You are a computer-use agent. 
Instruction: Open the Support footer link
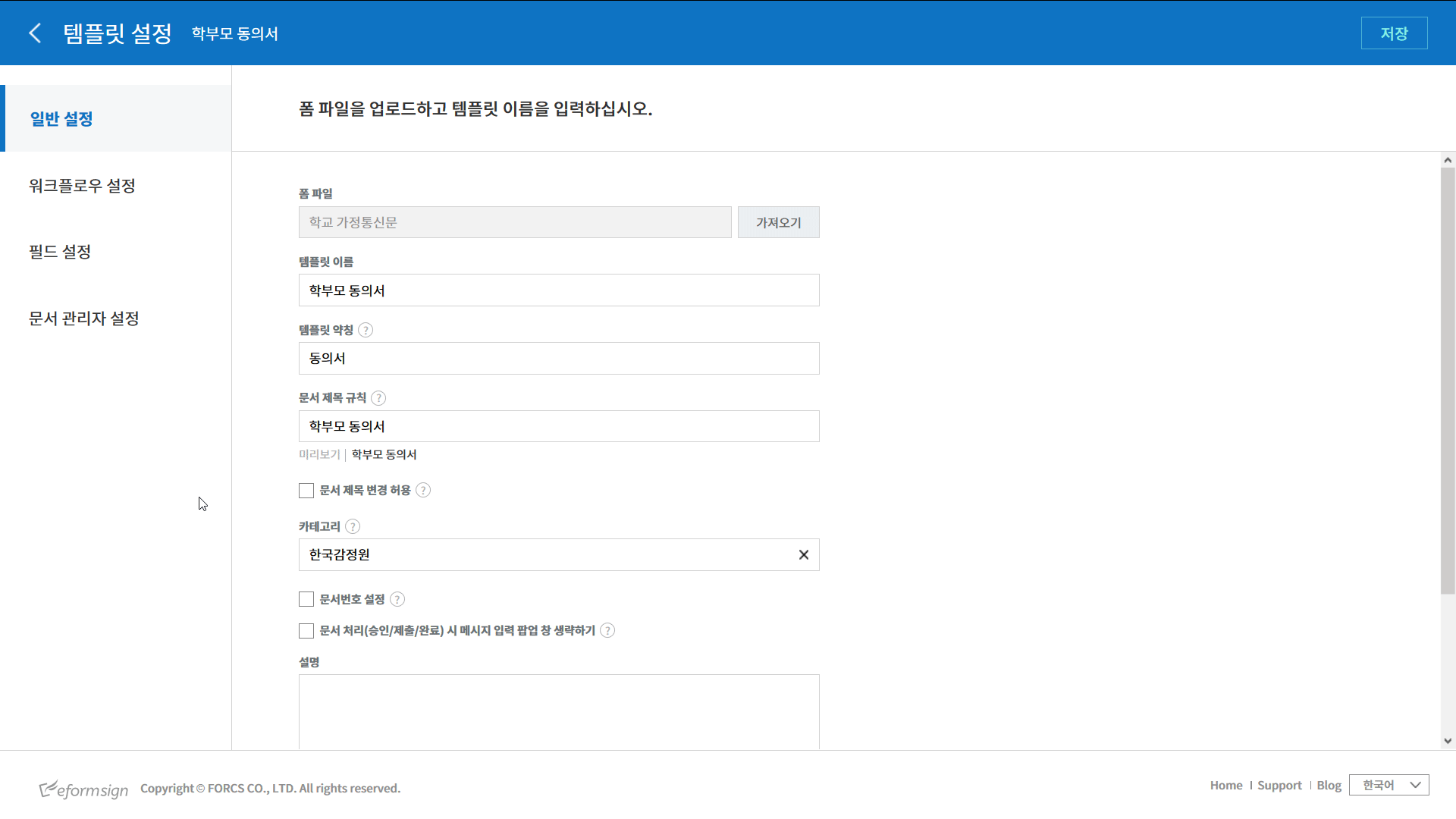click(1279, 785)
